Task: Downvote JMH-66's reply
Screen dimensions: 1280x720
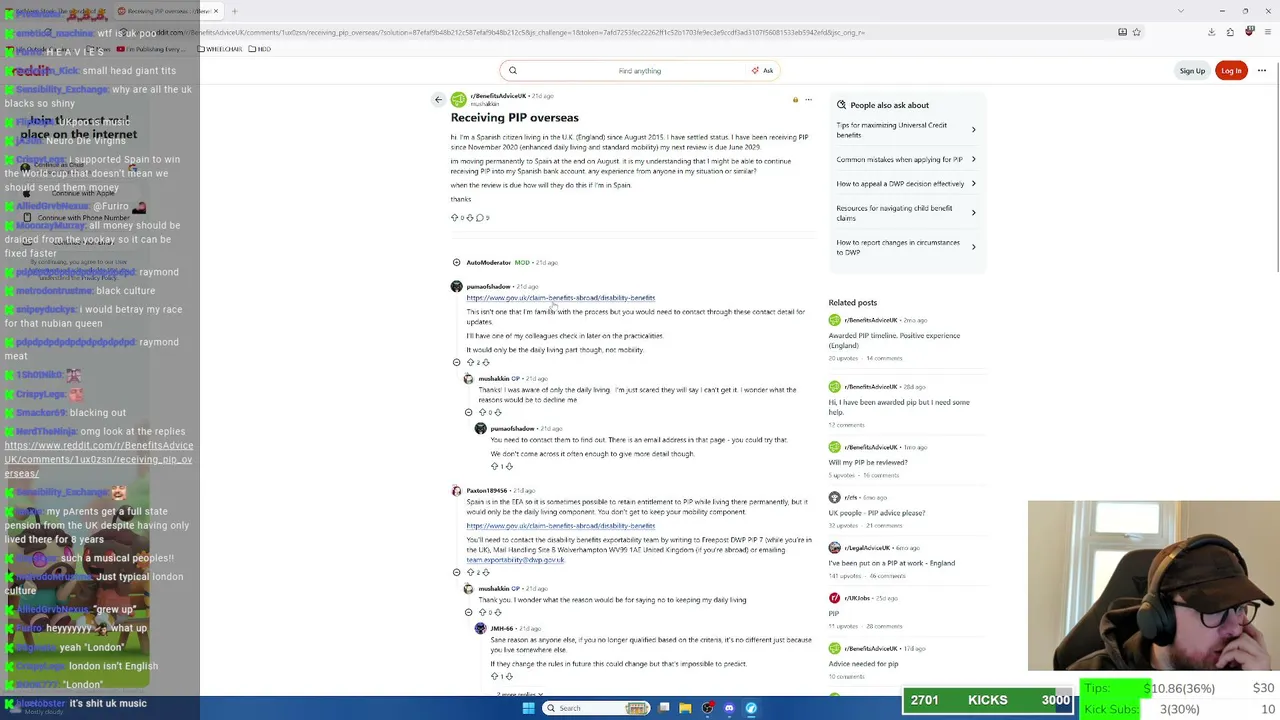Action: pos(509,676)
